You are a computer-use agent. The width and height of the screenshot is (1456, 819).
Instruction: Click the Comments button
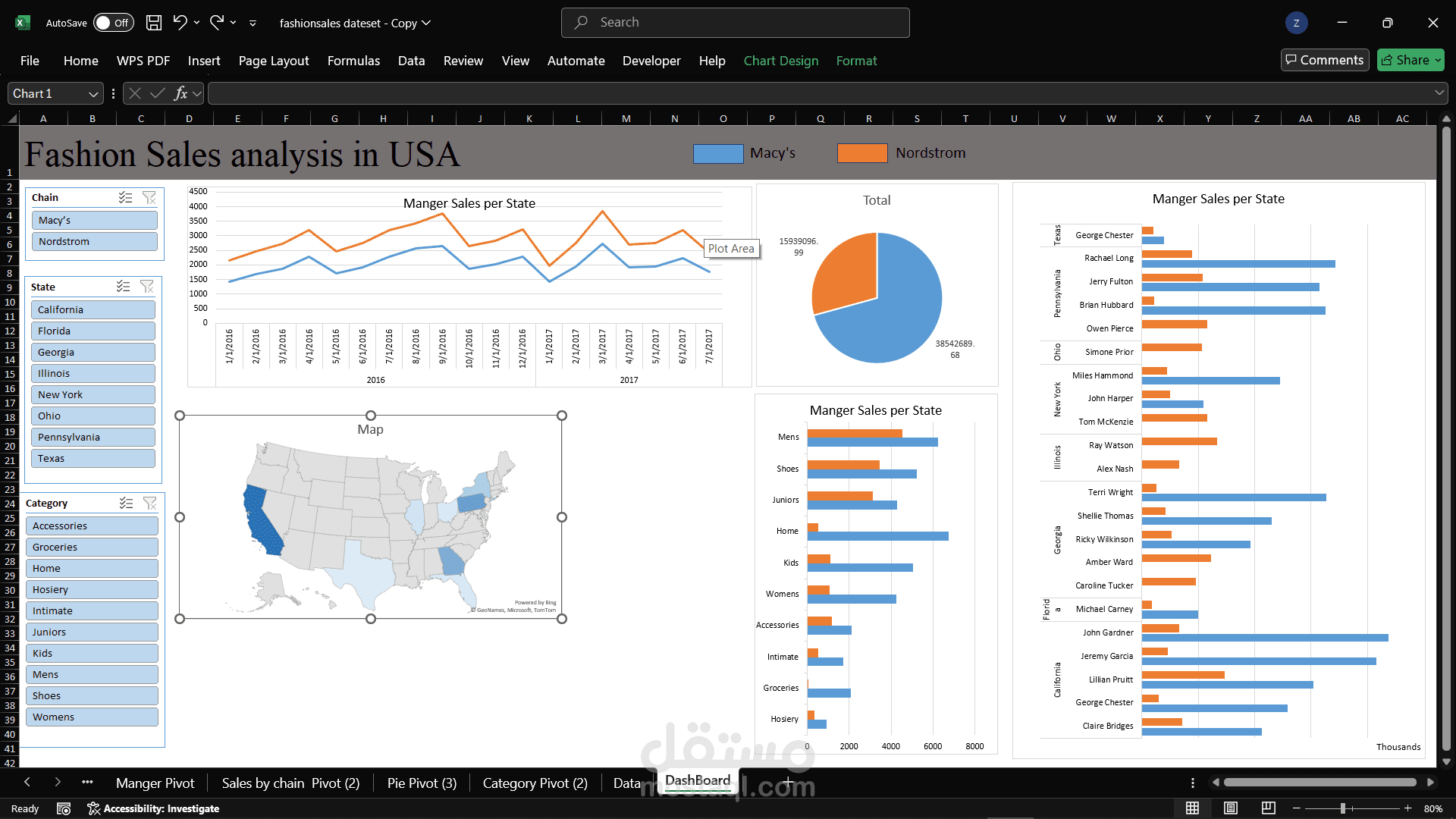1324,60
